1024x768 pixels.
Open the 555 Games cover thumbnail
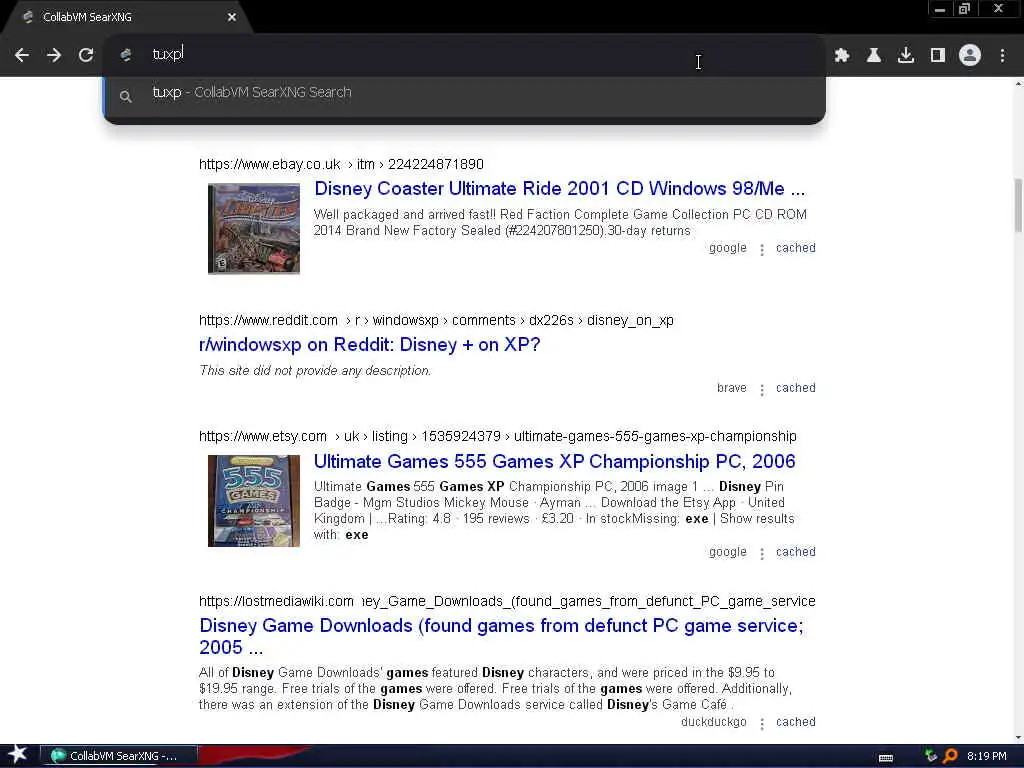(x=253, y=501)
